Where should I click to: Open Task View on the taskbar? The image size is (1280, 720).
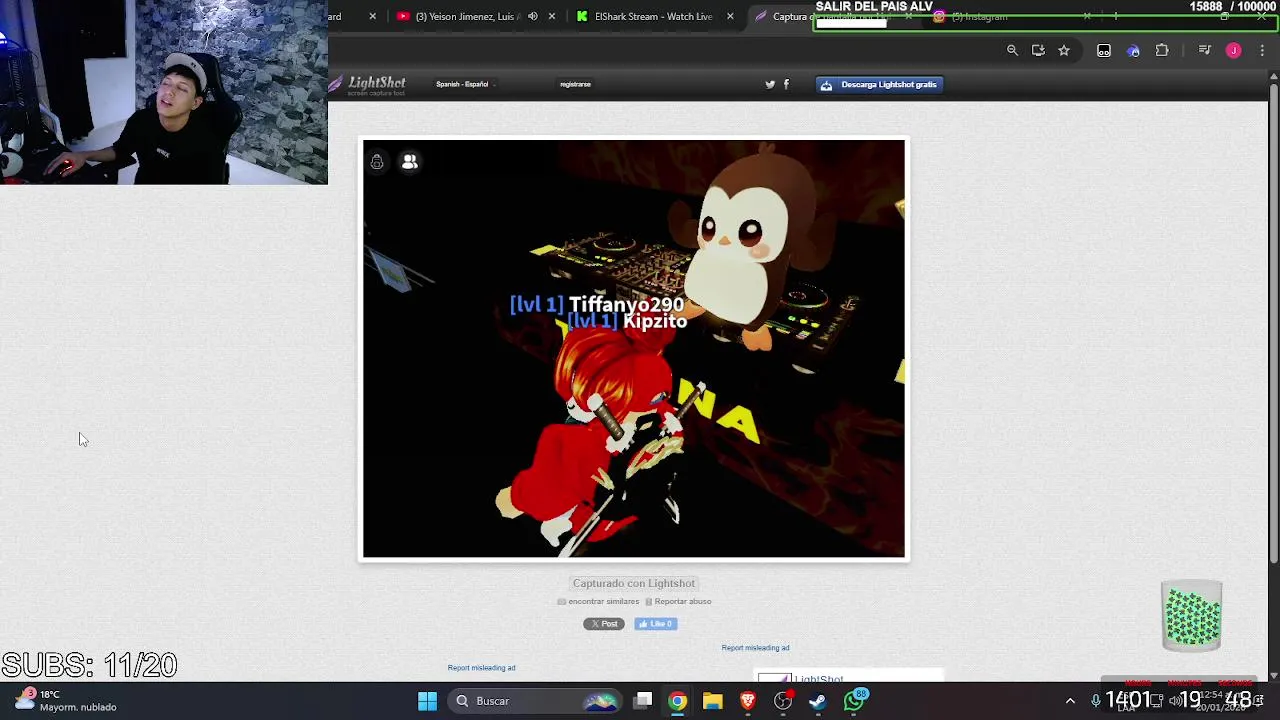pos(643,701)
